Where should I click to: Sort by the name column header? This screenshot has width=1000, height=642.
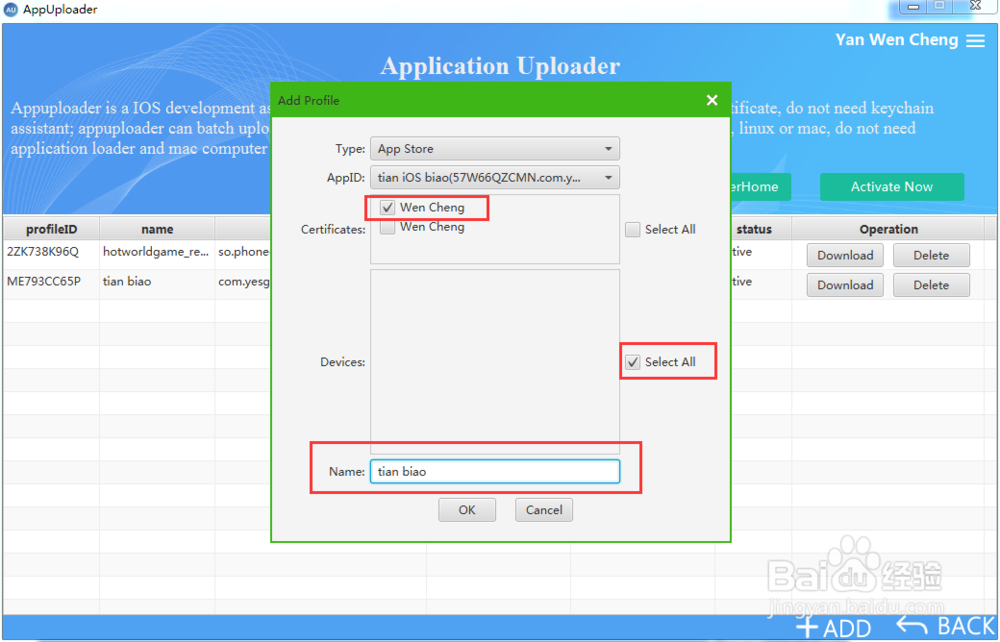tap(157, 229)
